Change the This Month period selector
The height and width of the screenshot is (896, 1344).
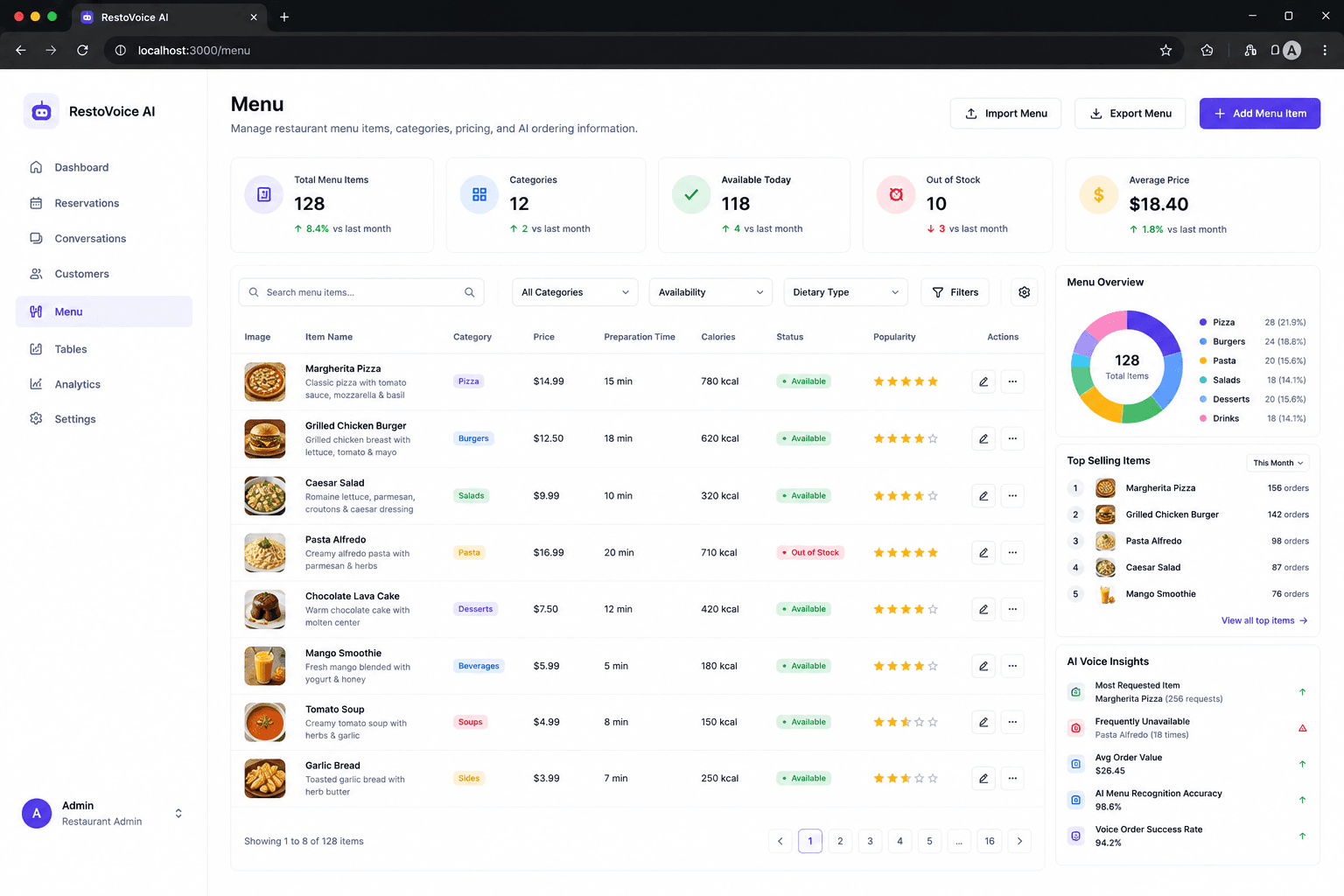pos(1277,463)
